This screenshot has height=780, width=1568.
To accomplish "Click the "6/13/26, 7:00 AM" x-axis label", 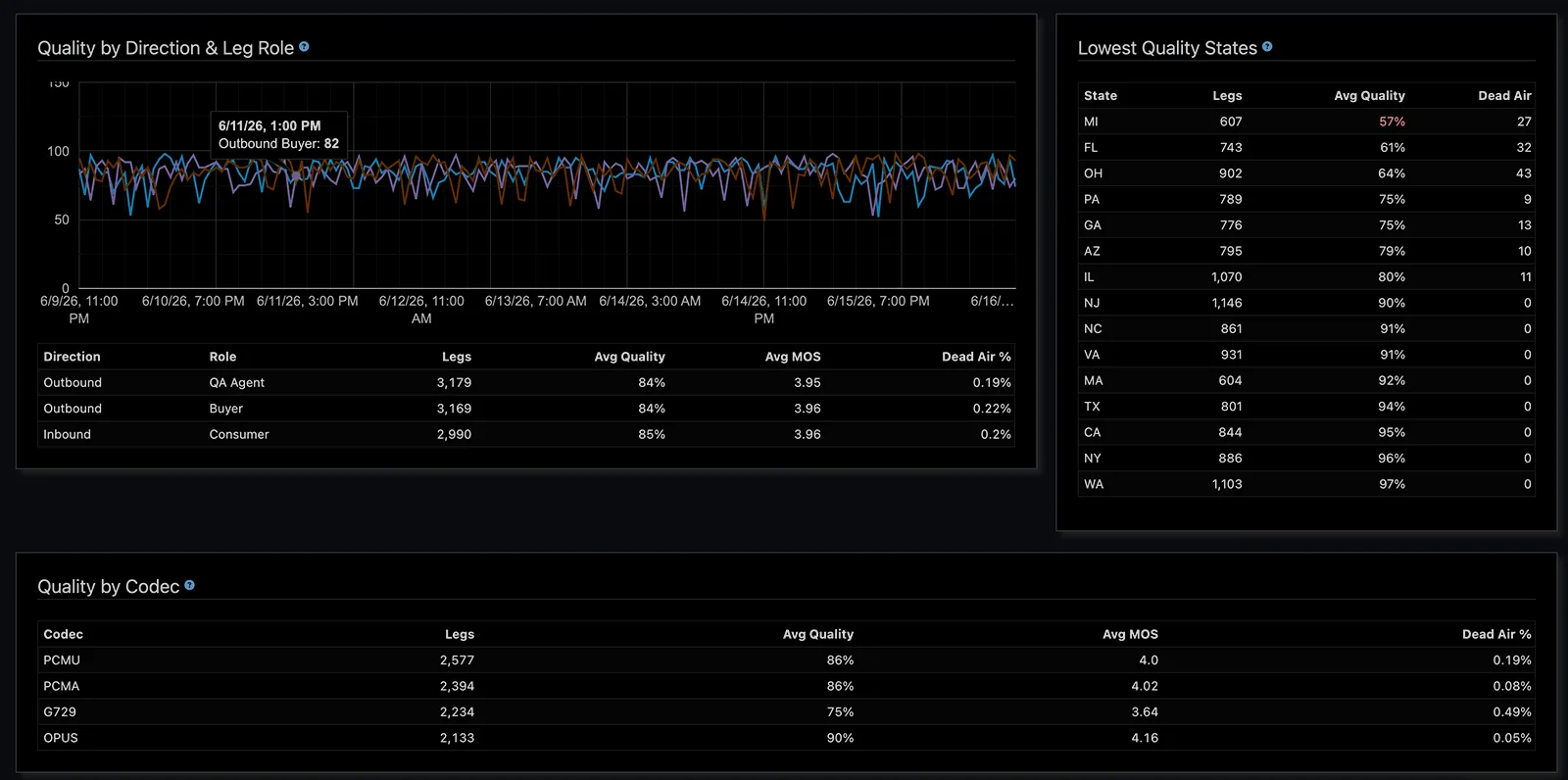I will 536,301.
